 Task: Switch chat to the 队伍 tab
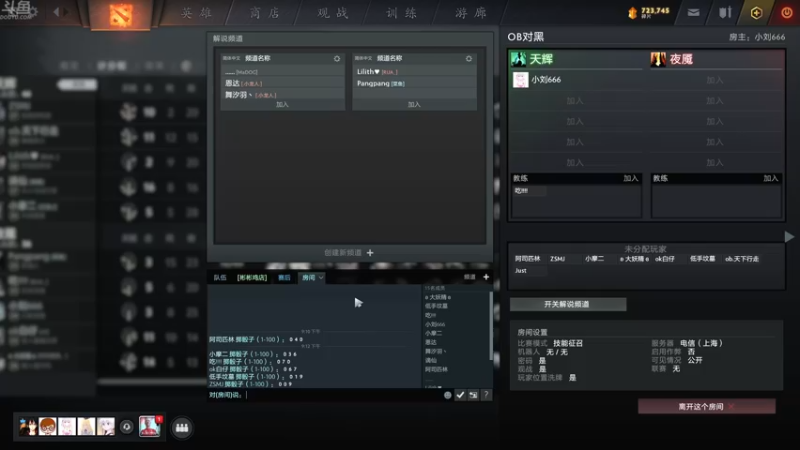point(220,278)
